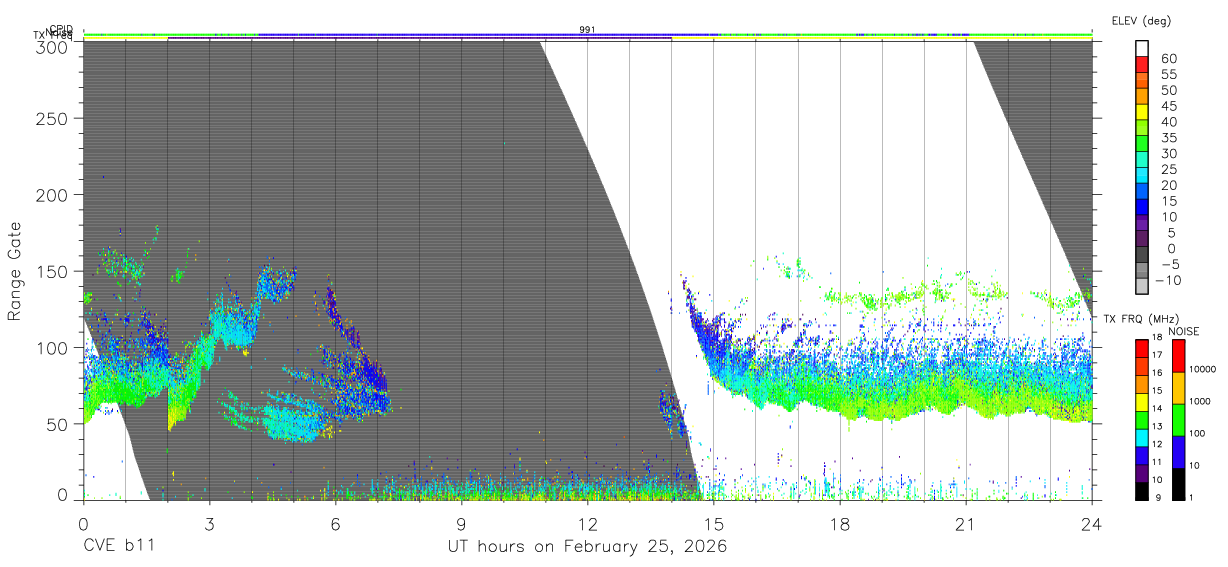Click the green swatch in the NOISE bar

(1178, 418)
